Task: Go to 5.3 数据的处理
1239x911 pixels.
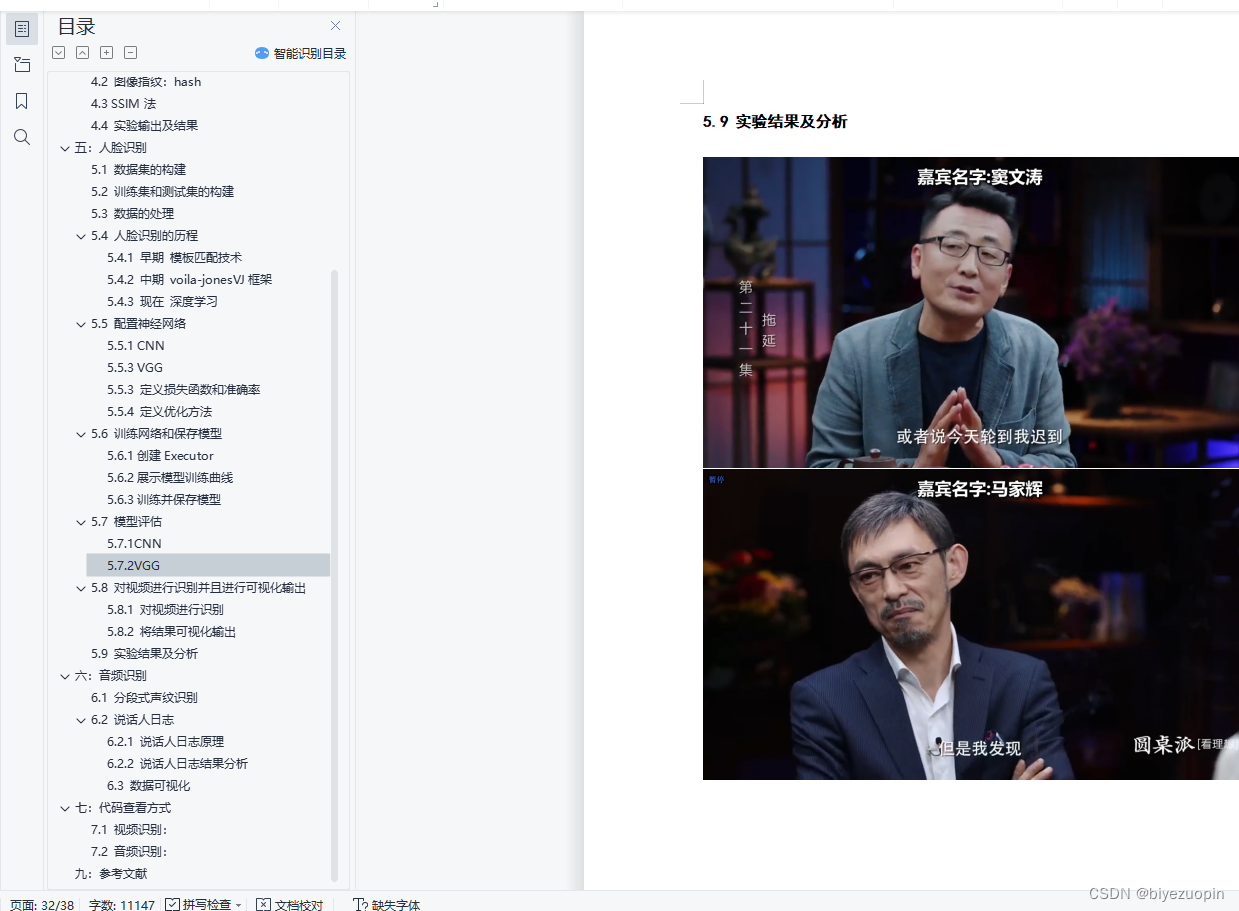Action: click(x=132, y=214)
